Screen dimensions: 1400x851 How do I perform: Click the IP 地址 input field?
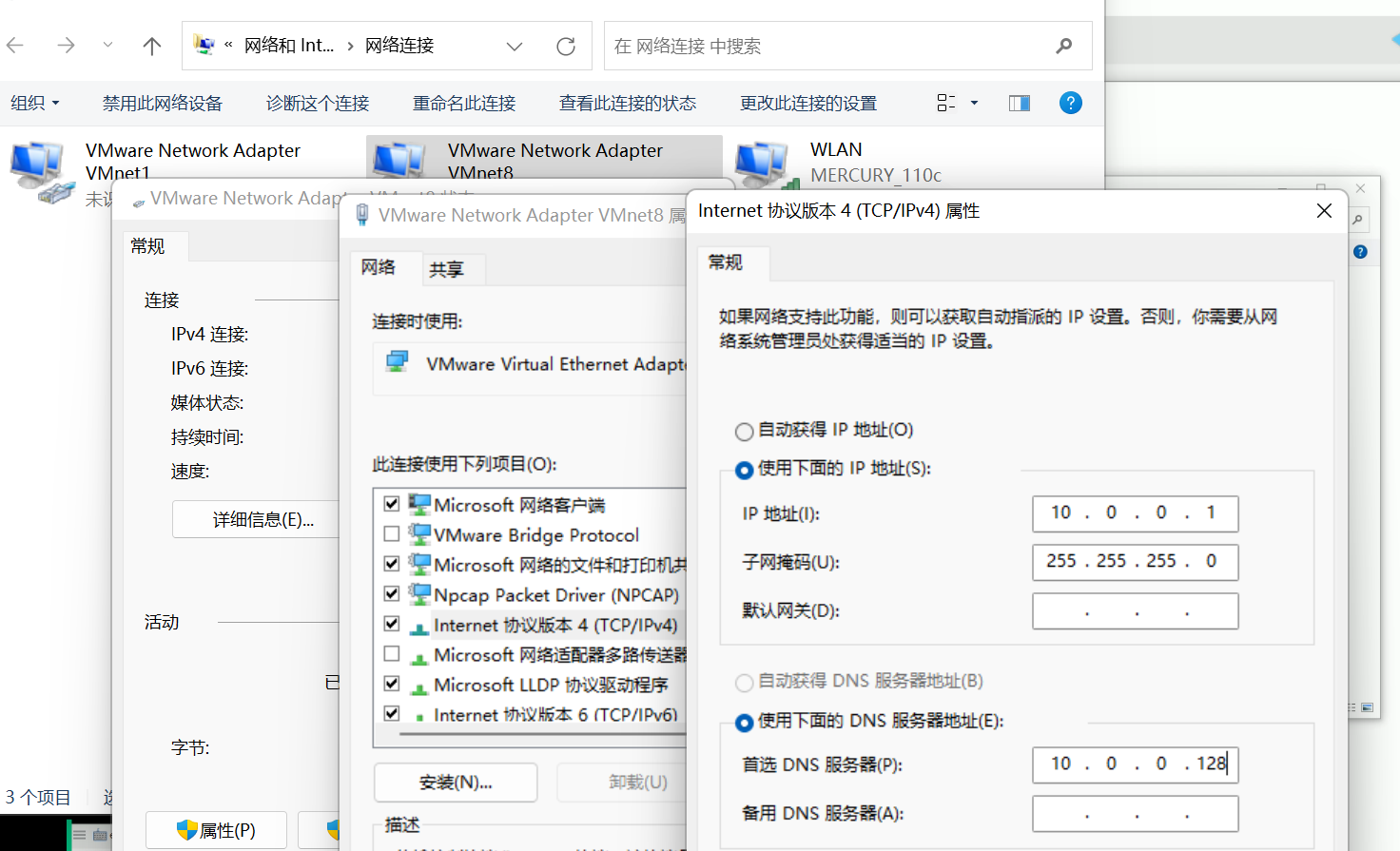[x=1136, y=513]
